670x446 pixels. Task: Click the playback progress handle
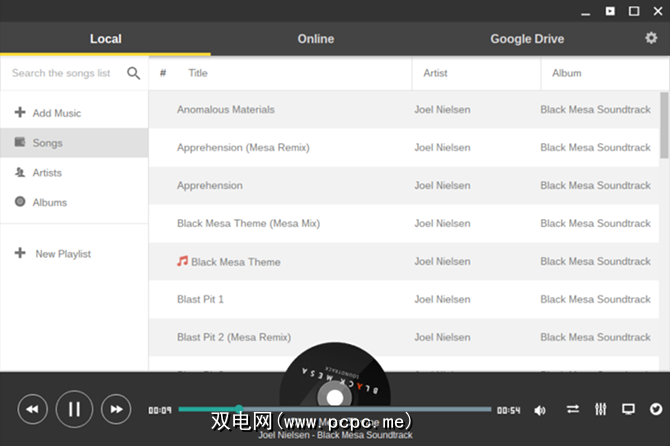pos(239,409)
